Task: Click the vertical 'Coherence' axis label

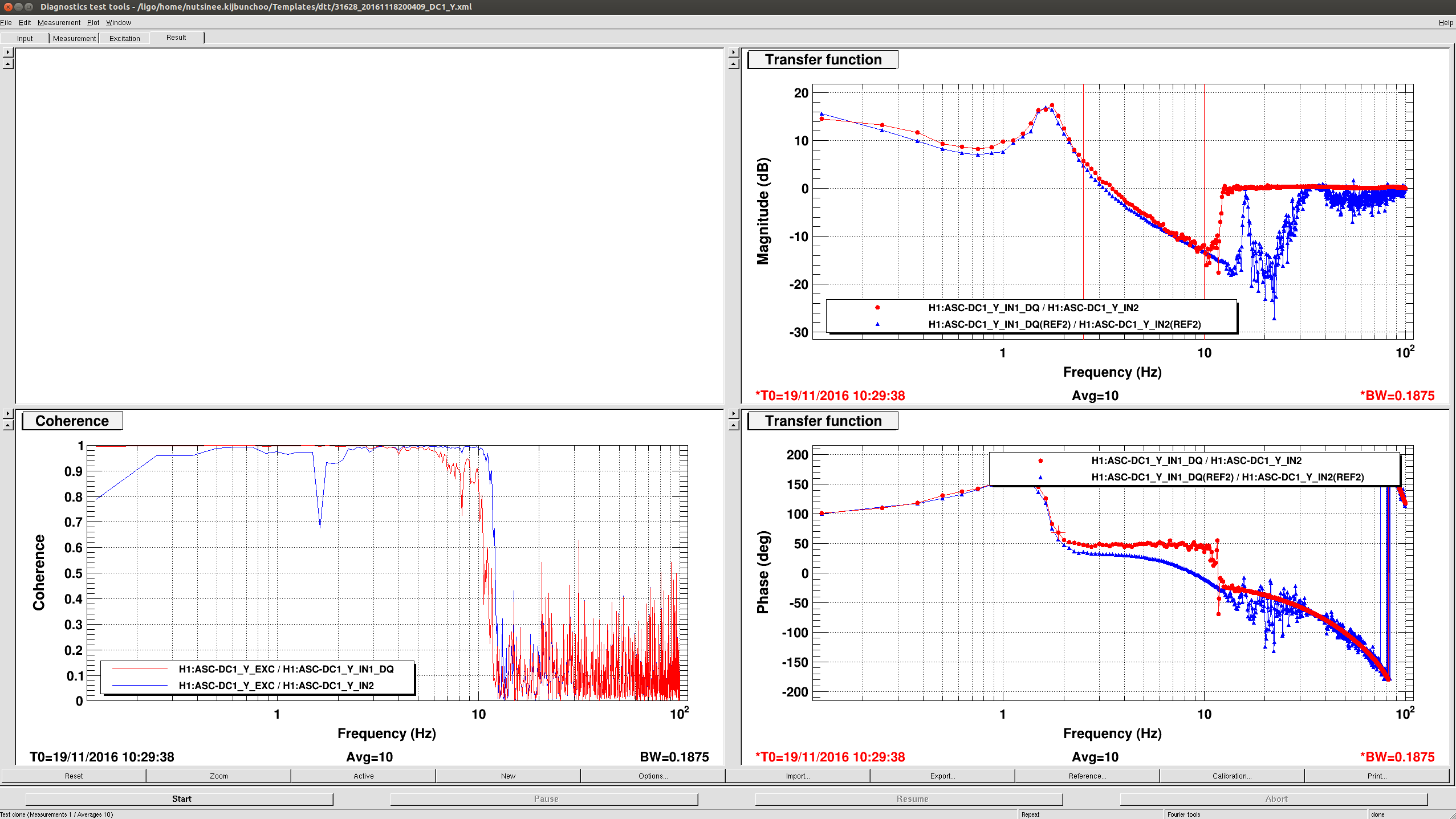Action: (x=38, y=572)
